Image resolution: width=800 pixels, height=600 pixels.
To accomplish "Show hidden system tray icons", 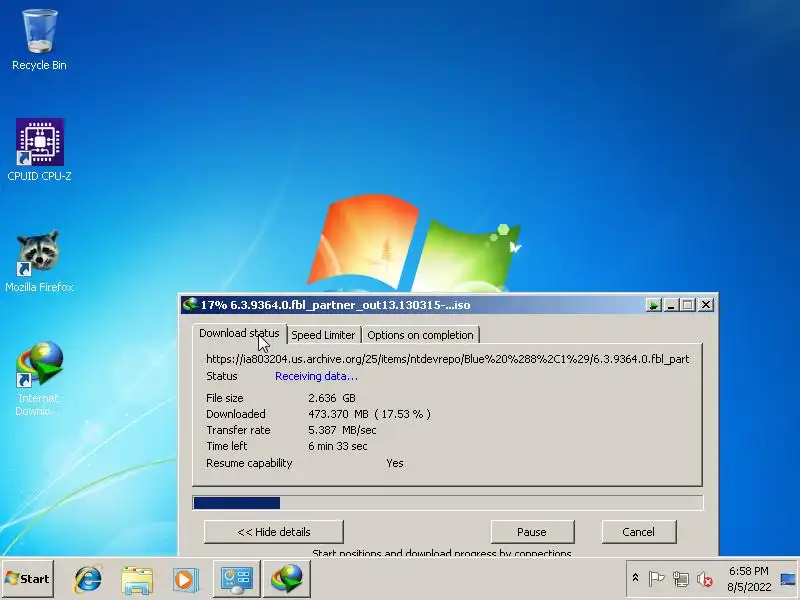I will click(x=635, y=578).
